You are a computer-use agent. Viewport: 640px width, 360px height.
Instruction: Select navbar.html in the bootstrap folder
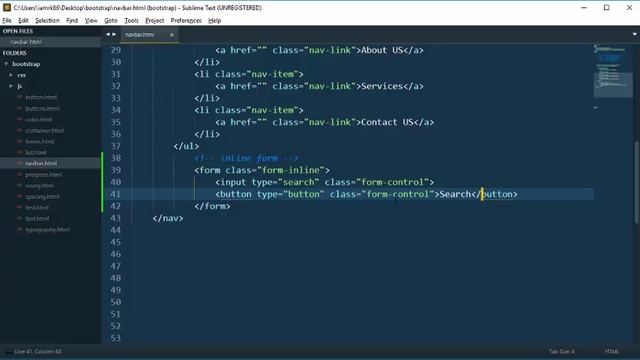pyautogui.click(x=41, y=163)
